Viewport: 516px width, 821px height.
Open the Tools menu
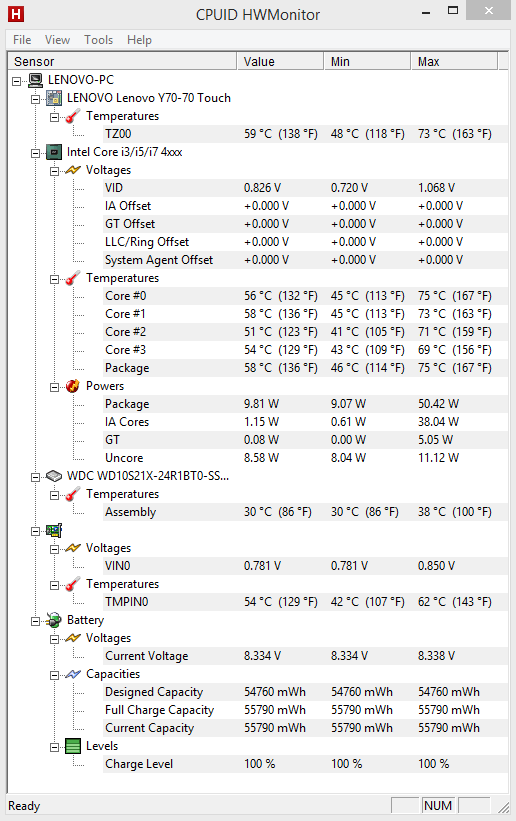[x=98, y=40]
